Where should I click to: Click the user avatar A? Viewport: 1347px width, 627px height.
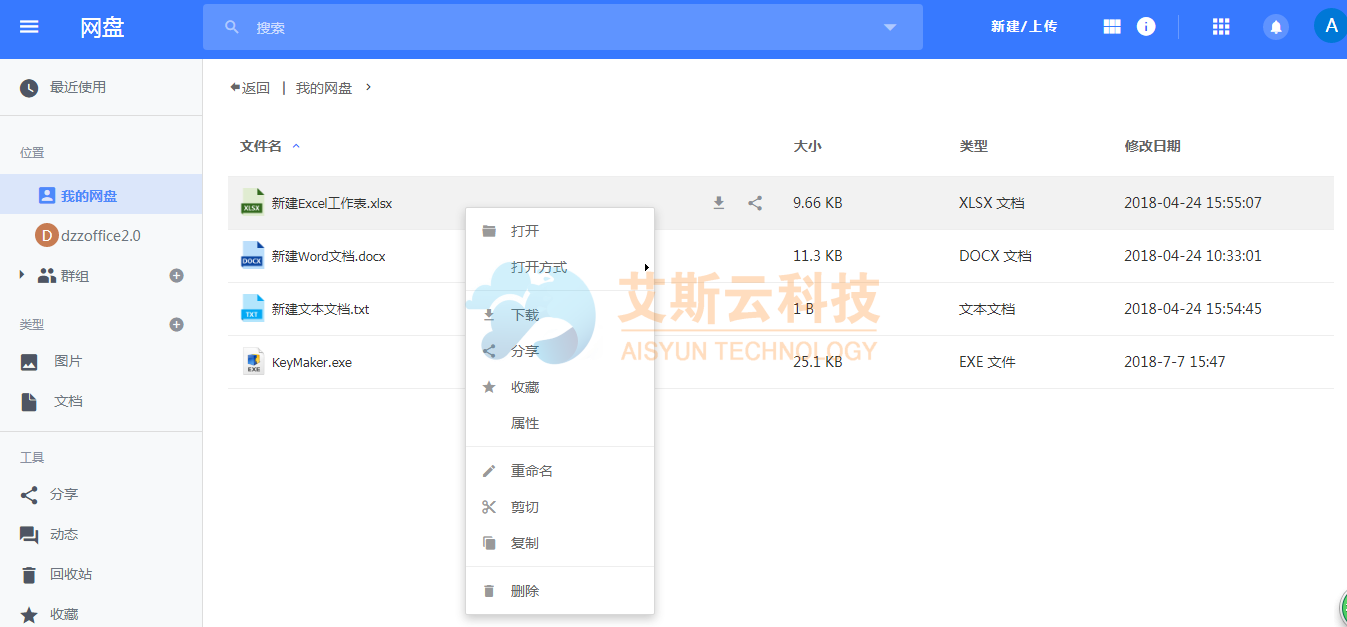(x=1330, y=26)
